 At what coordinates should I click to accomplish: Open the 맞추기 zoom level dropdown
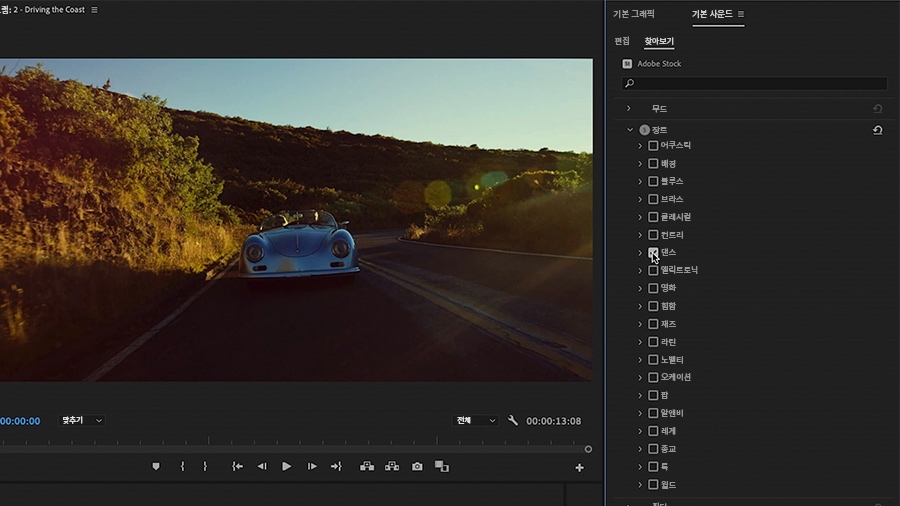(x=82, y=421)
